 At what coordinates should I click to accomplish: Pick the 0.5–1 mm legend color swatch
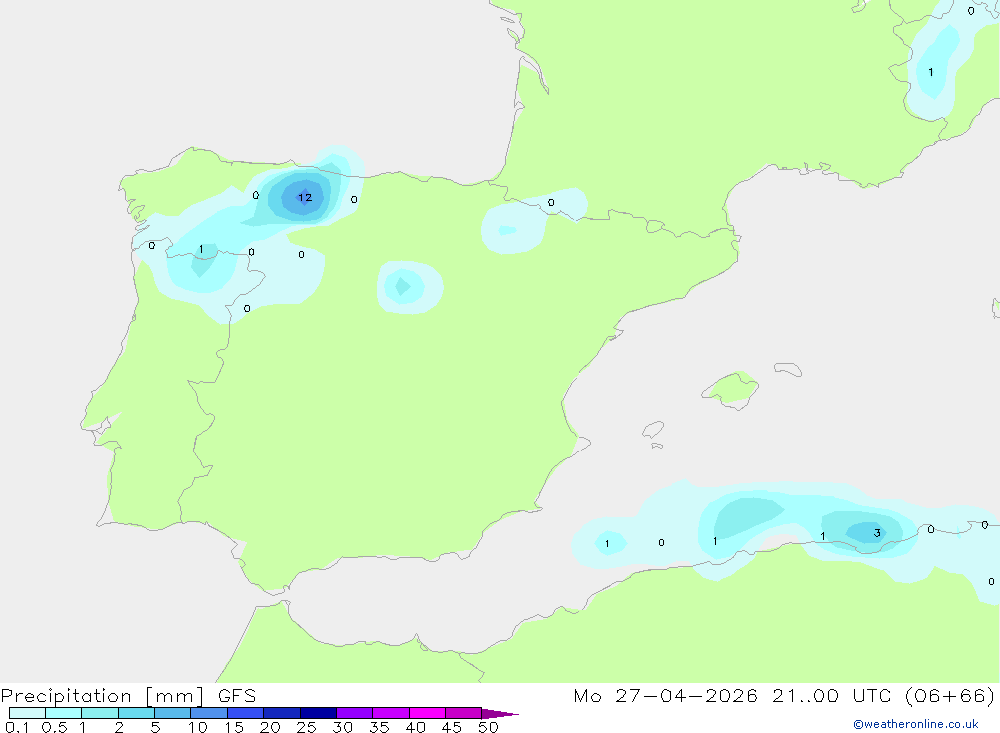tap(63, 713)
